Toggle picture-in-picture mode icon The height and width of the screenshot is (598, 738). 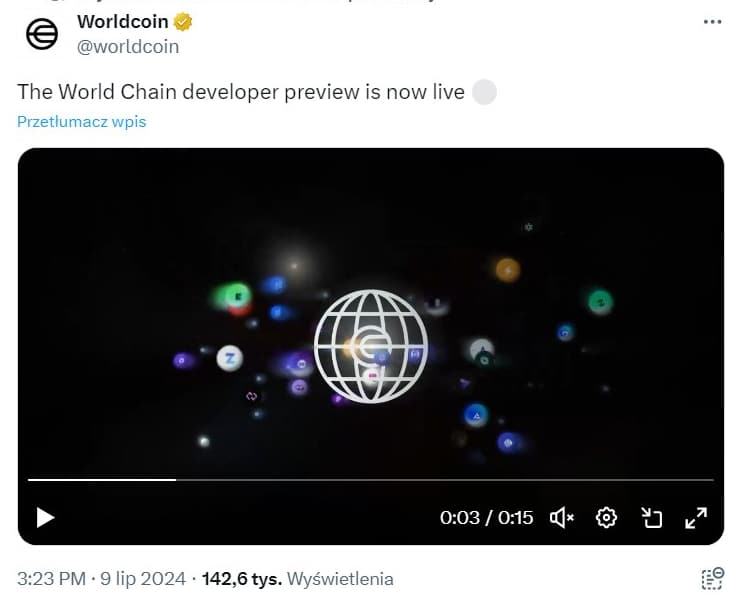(x=652, y=518)
